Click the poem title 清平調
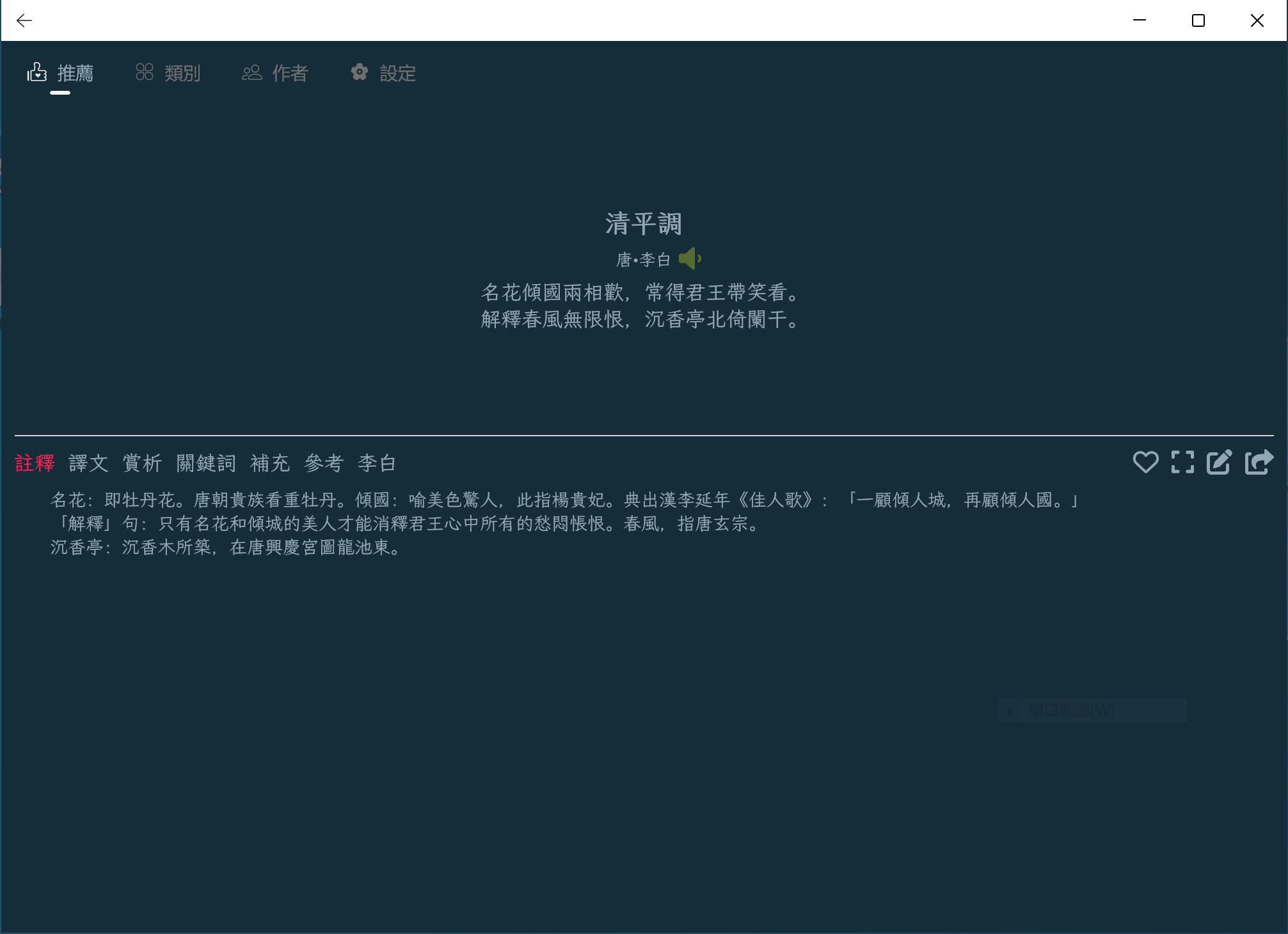The width and height of the screenshot is (1288, 934). [644, 224]
